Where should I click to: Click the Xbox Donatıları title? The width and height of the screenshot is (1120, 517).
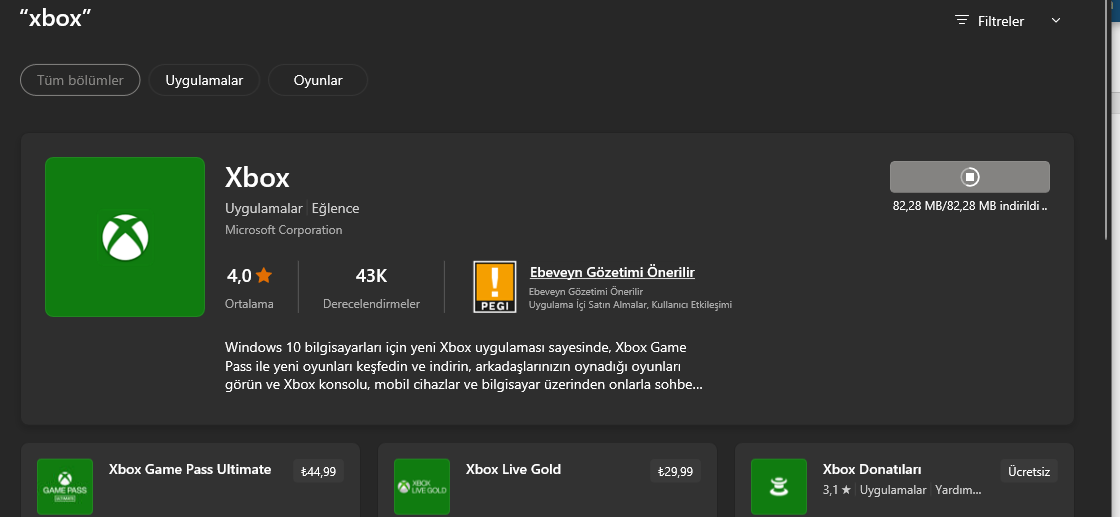tap(872, 469)
